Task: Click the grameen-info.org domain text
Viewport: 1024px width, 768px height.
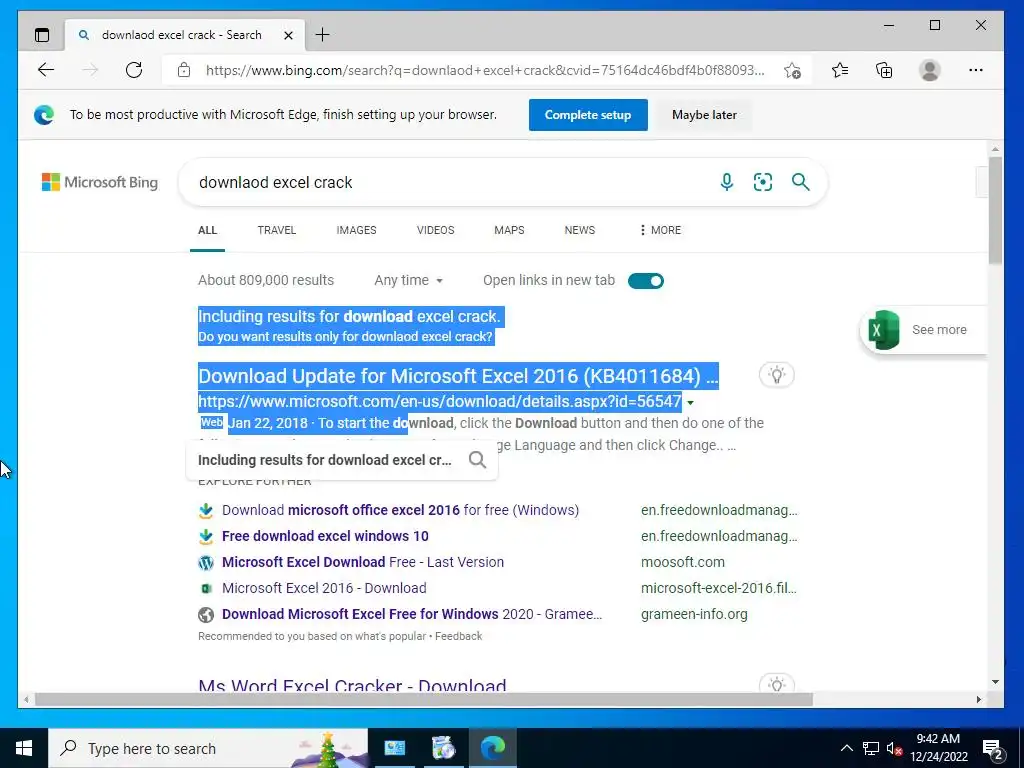Action: tap(694, 615)
